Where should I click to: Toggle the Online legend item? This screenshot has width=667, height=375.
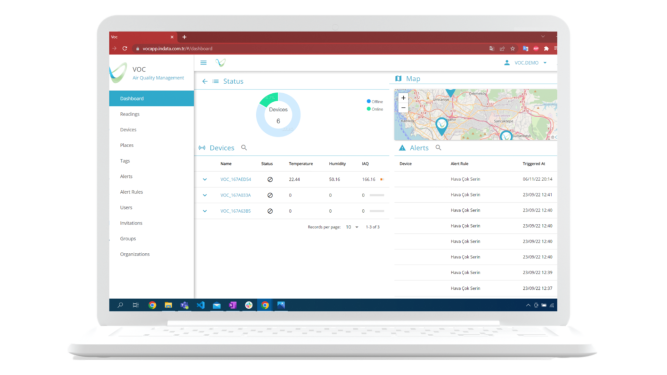[375, 109]
